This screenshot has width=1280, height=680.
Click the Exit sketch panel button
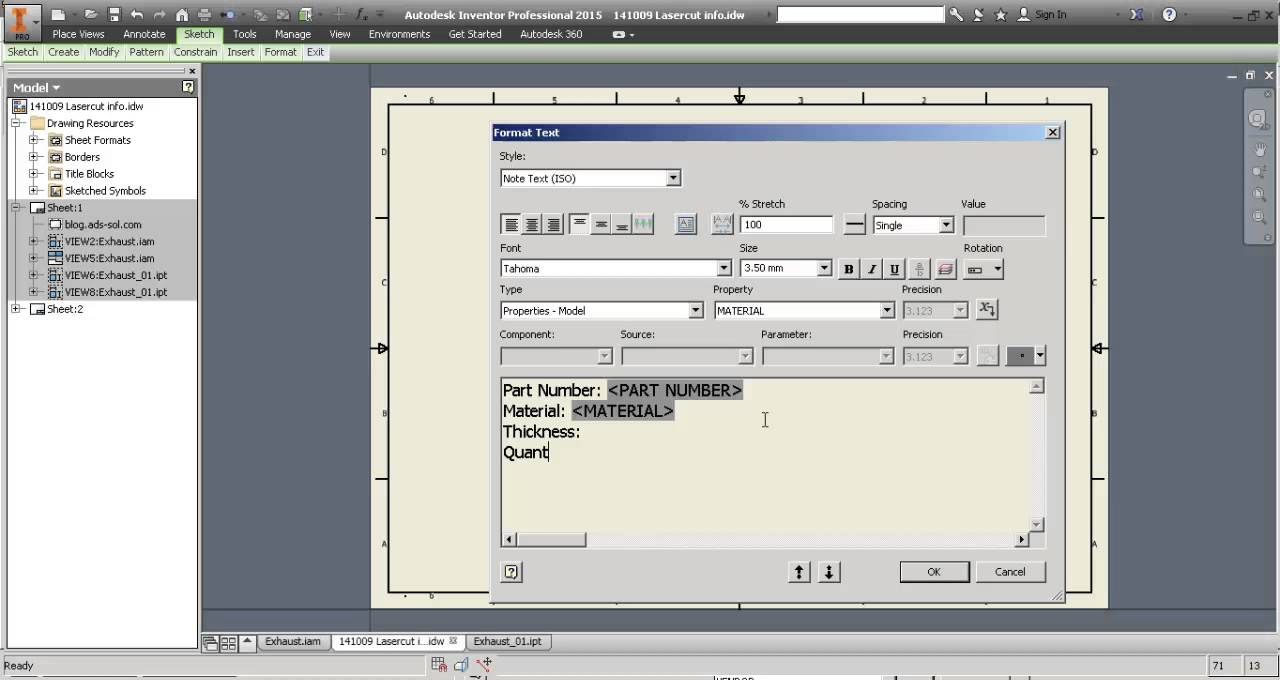[x=316, y=52]
